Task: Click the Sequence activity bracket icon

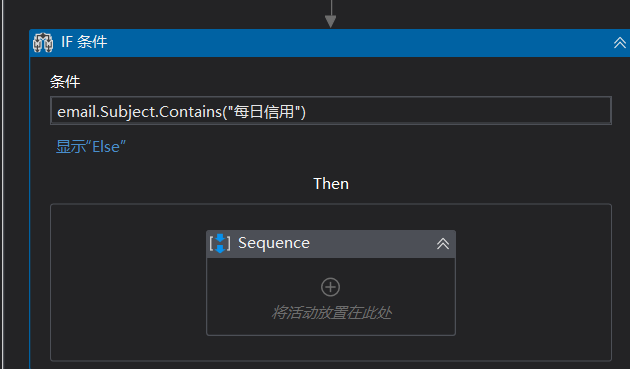Action: pos(220,243)
